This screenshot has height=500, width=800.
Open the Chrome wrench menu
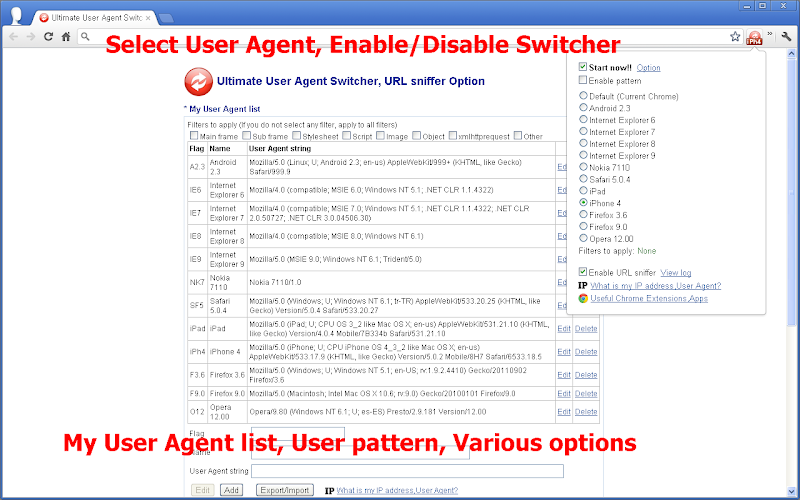[786, 36]
